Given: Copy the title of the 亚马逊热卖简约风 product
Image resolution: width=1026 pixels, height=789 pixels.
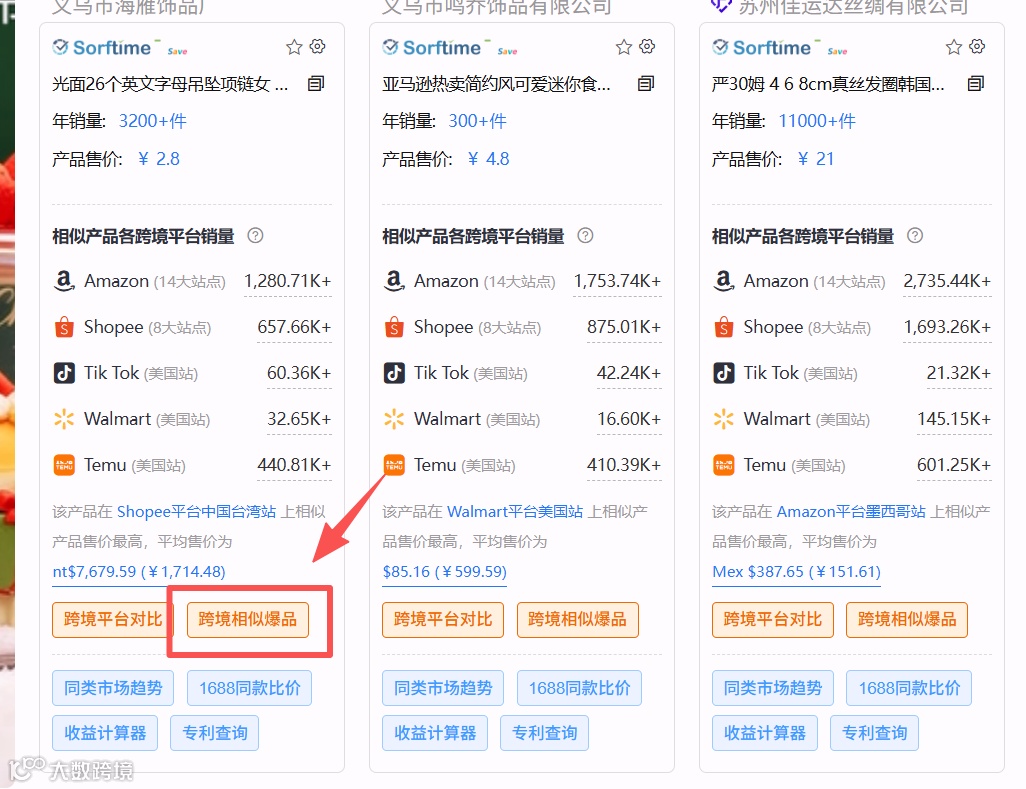Looking at the screenshot, I should (x=646, y=84).
